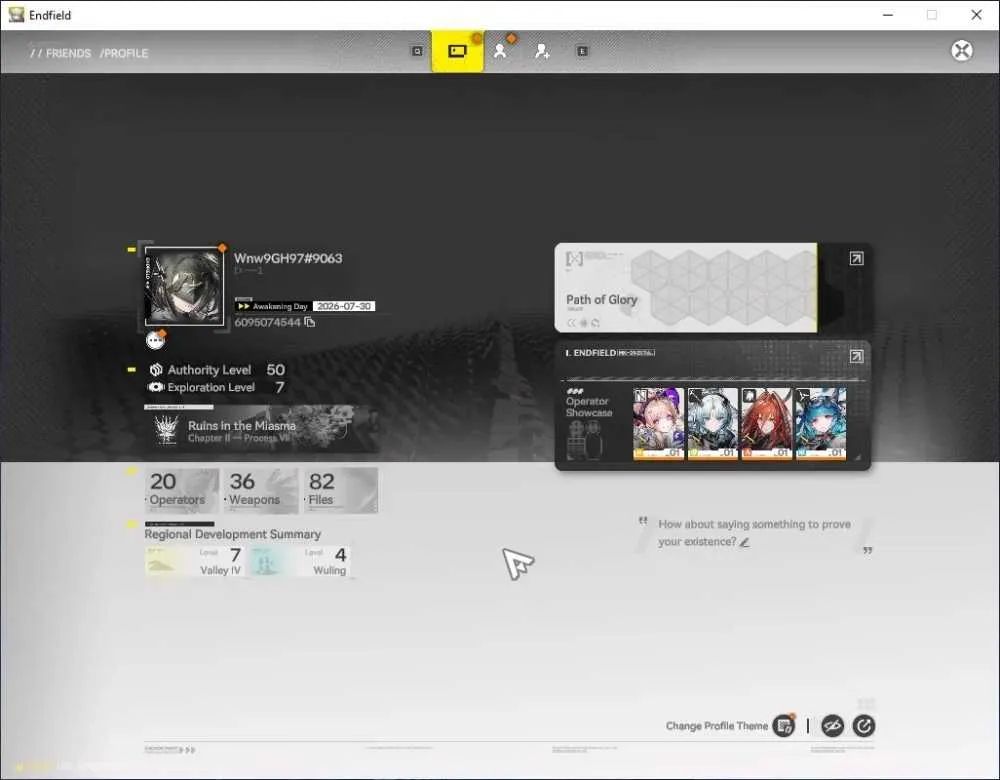Click the Authority Level icon
Viewport: 1000px width, 780px height.
pyautogui.click(x=156, y=370)
